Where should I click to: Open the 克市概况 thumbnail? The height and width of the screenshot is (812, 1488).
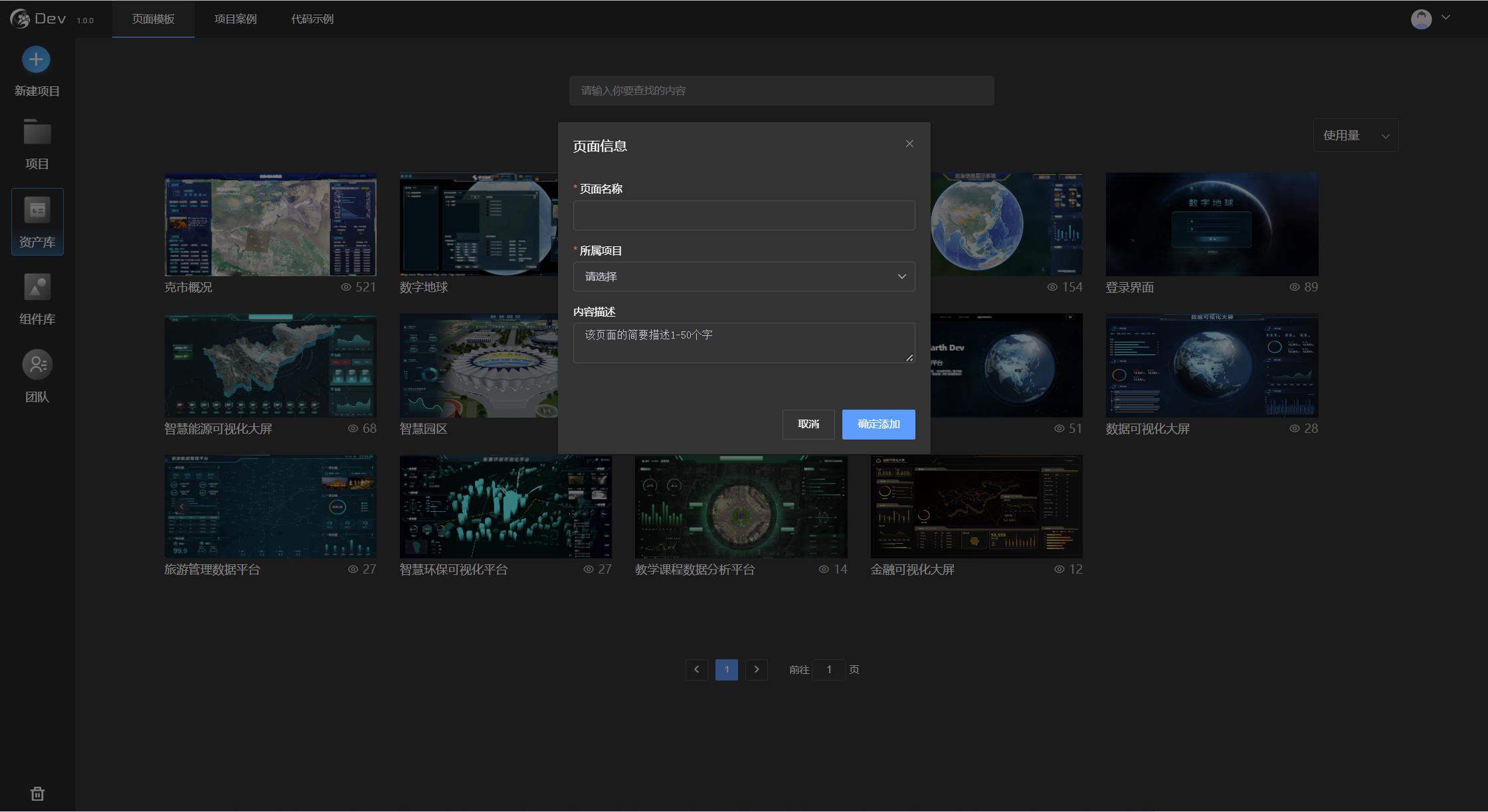[270, 224]
